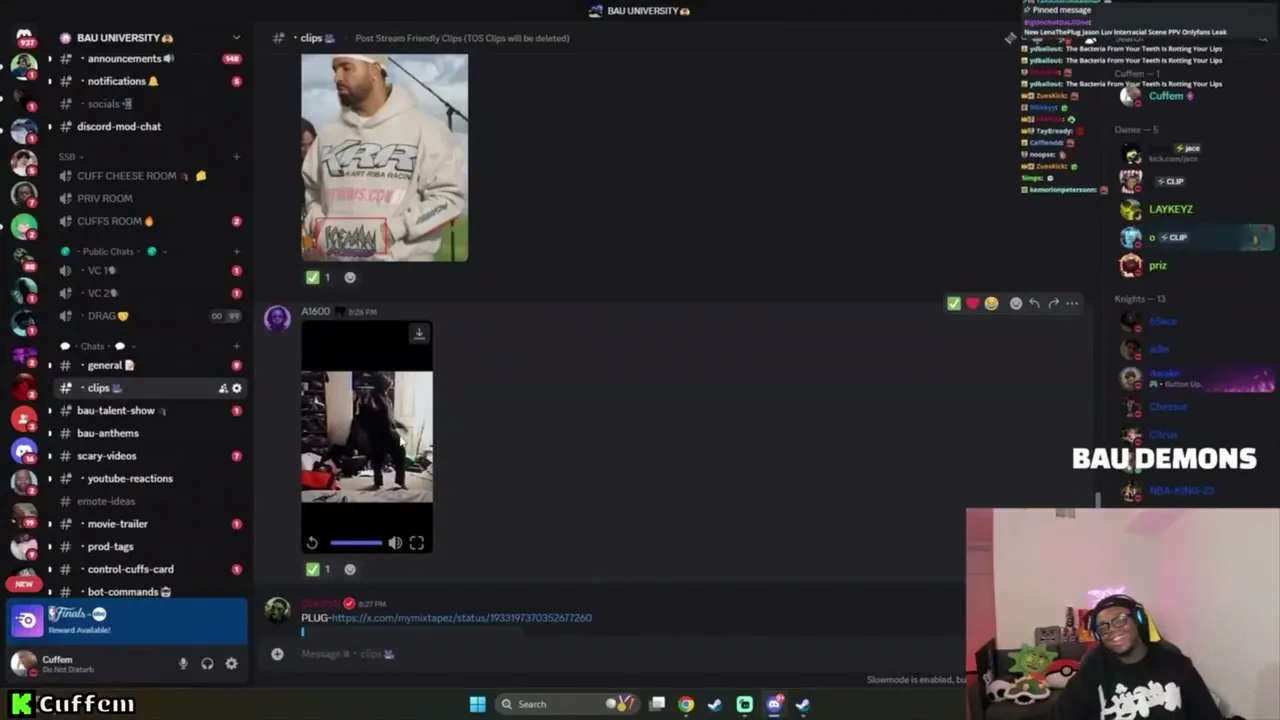Open A1600 user avatar profile
Viewport: 1280px width, 720px height.
pyautogui.click(x=277, y=318)
